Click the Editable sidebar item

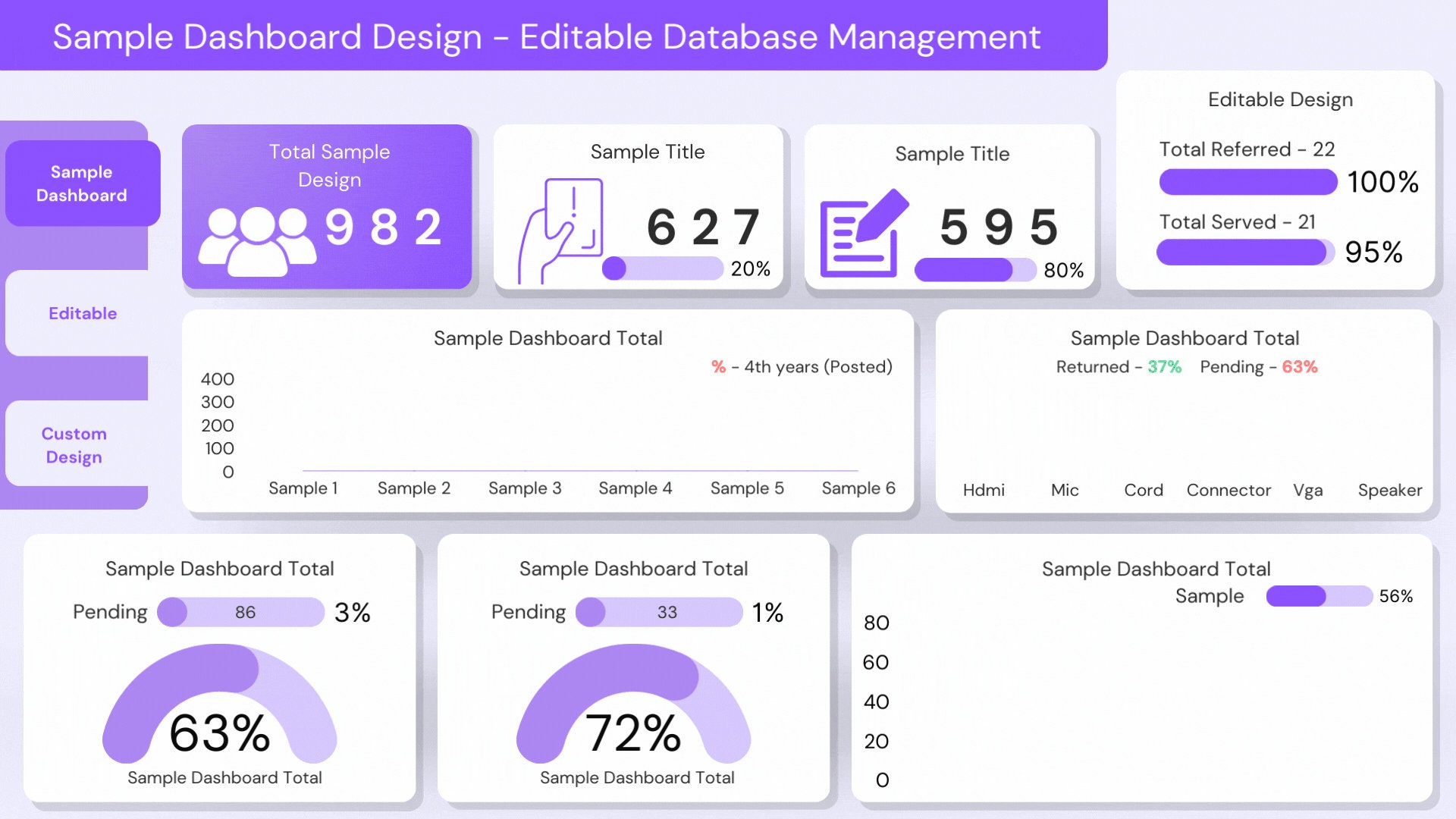pyautogui.click(x=82, y=313)
